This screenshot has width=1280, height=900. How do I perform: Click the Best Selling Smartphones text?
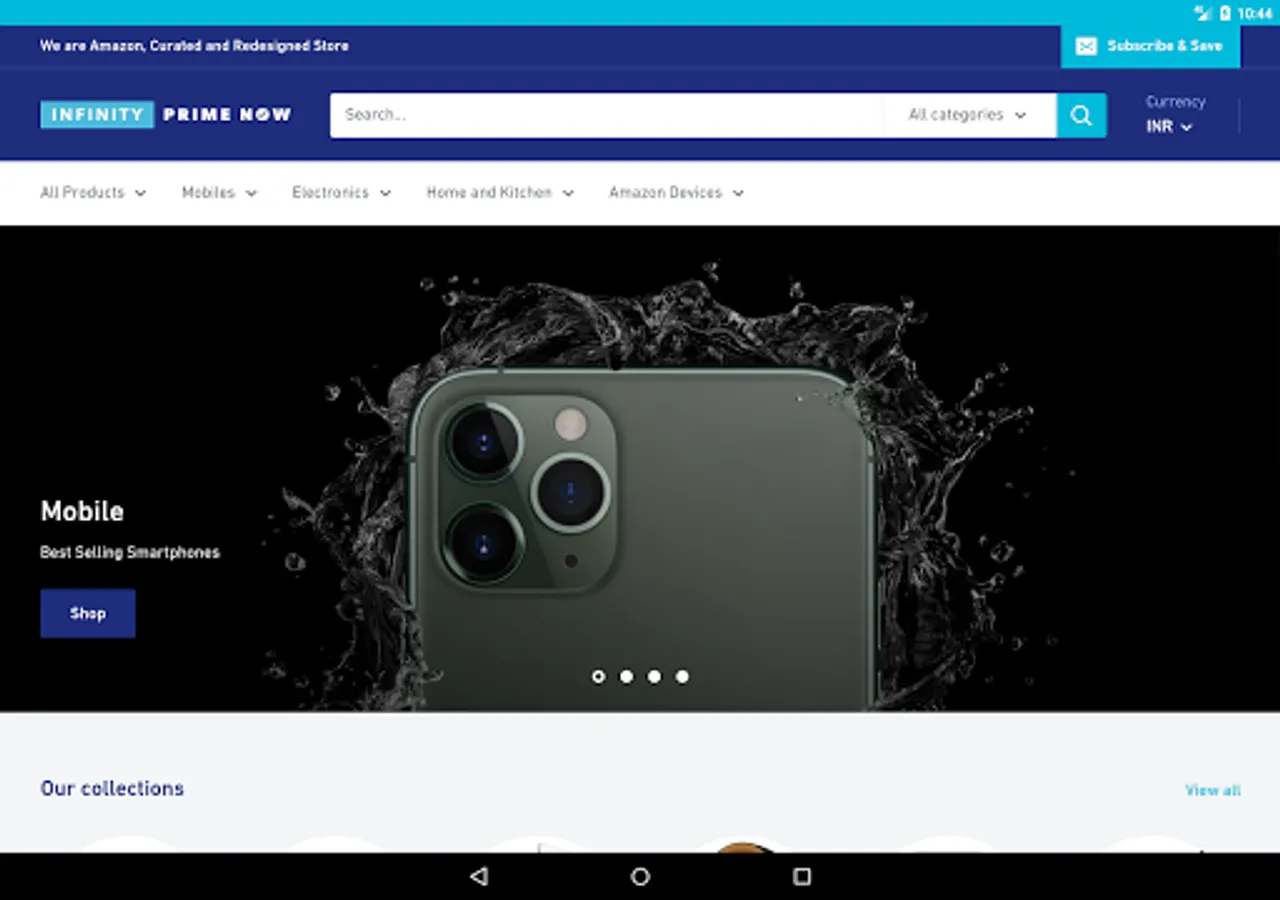[x=130, y=552]
